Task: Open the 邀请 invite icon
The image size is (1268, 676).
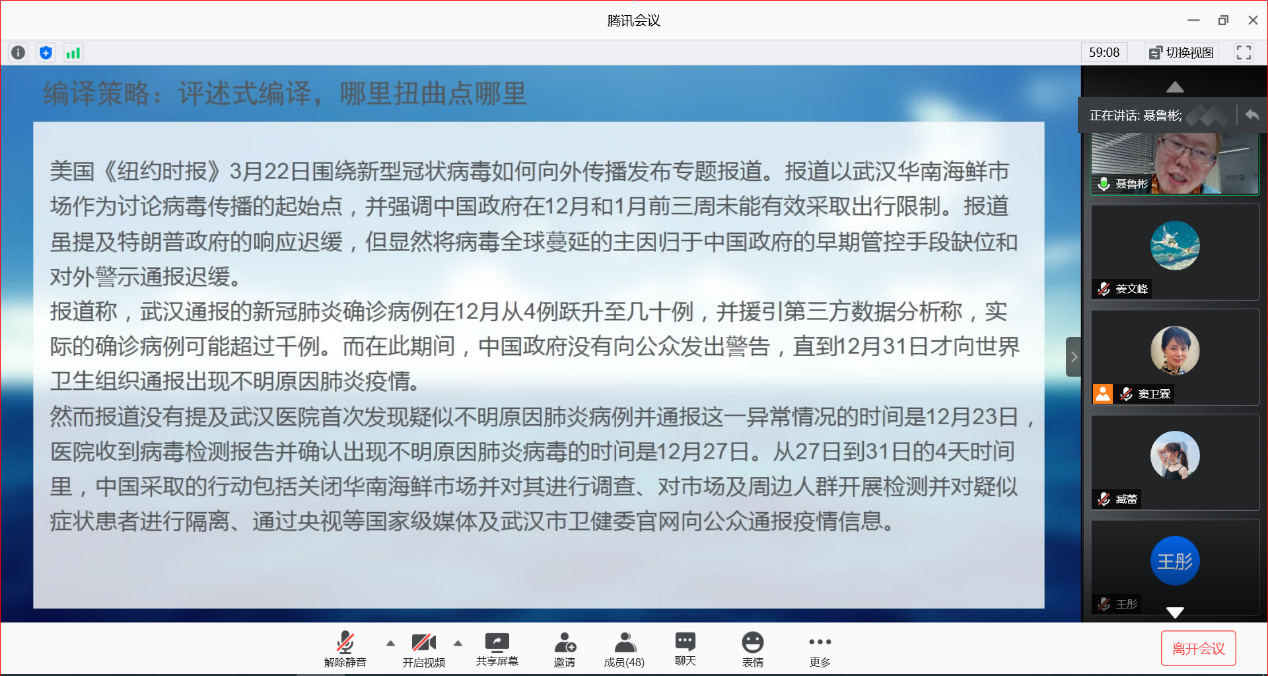Action: (x=565, y=648)
